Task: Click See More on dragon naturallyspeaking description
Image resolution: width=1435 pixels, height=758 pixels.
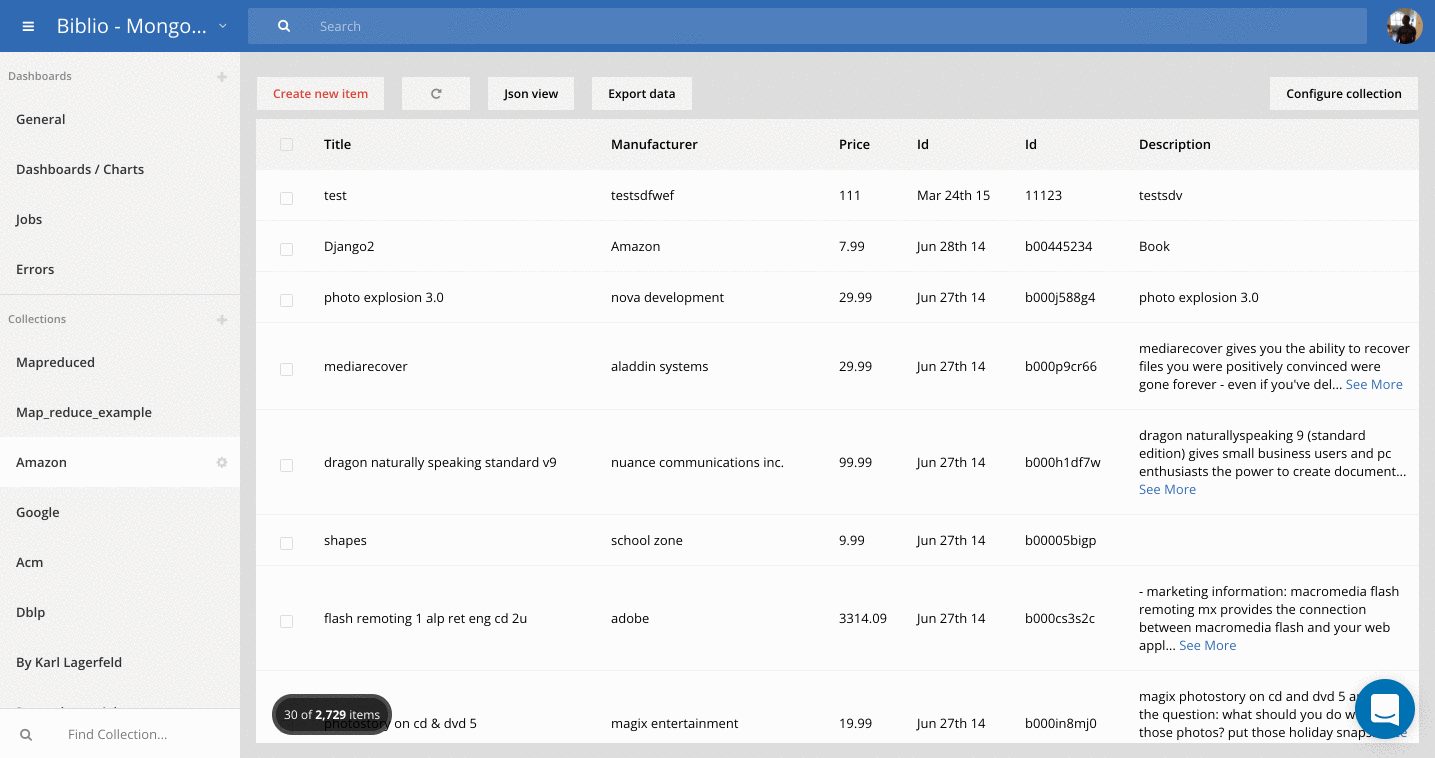Action: (x=1167, y=489)
